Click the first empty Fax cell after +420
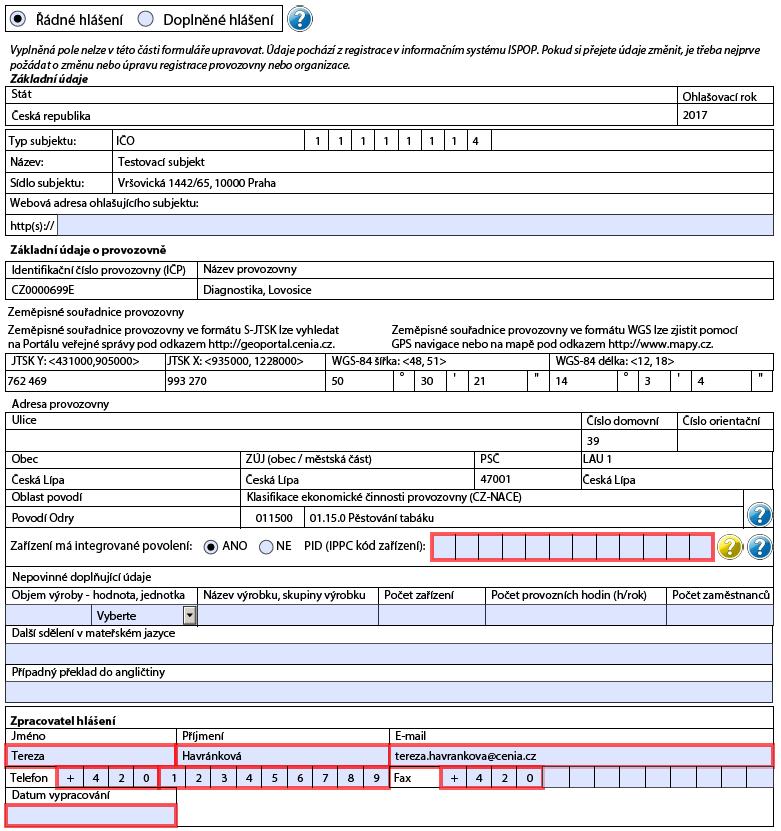 click(556, 778)
